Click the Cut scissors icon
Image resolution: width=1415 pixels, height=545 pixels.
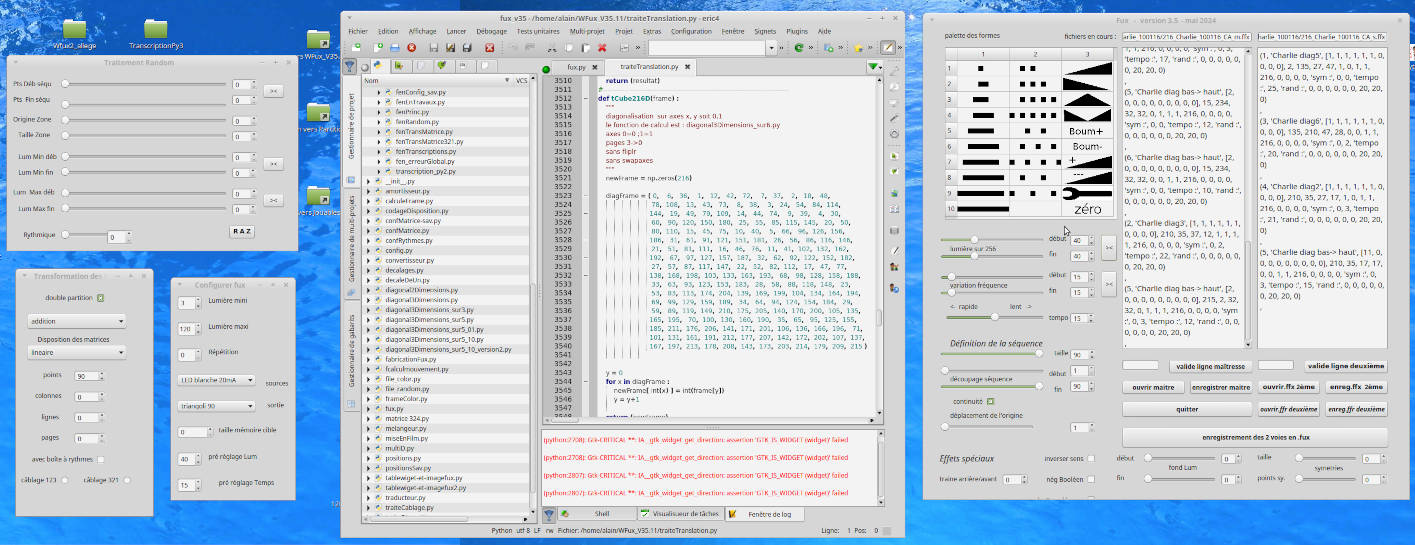pos(552,47)
